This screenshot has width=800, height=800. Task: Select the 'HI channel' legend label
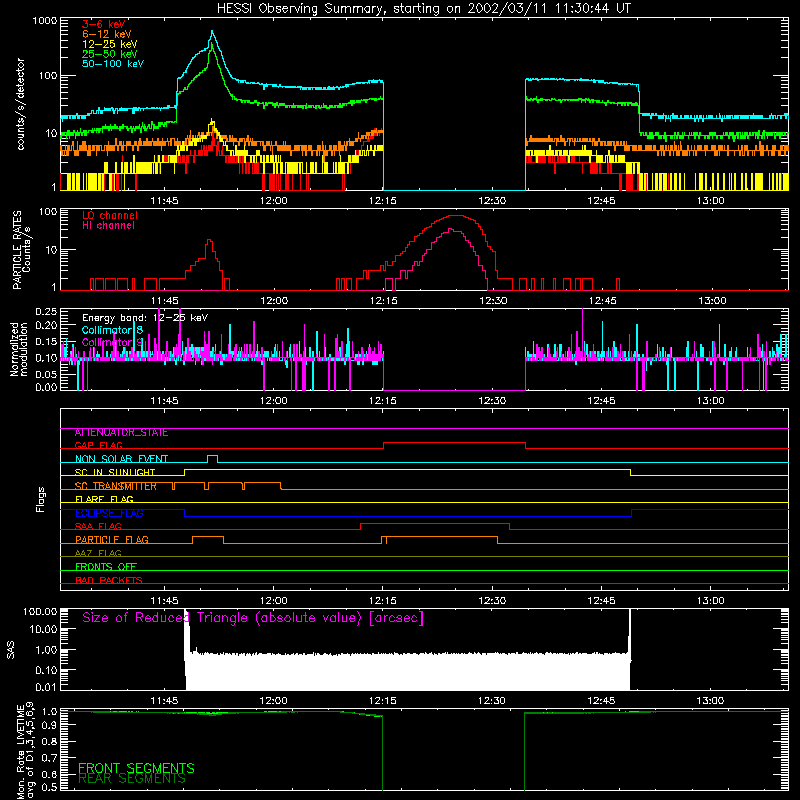[x=109, y=226]
